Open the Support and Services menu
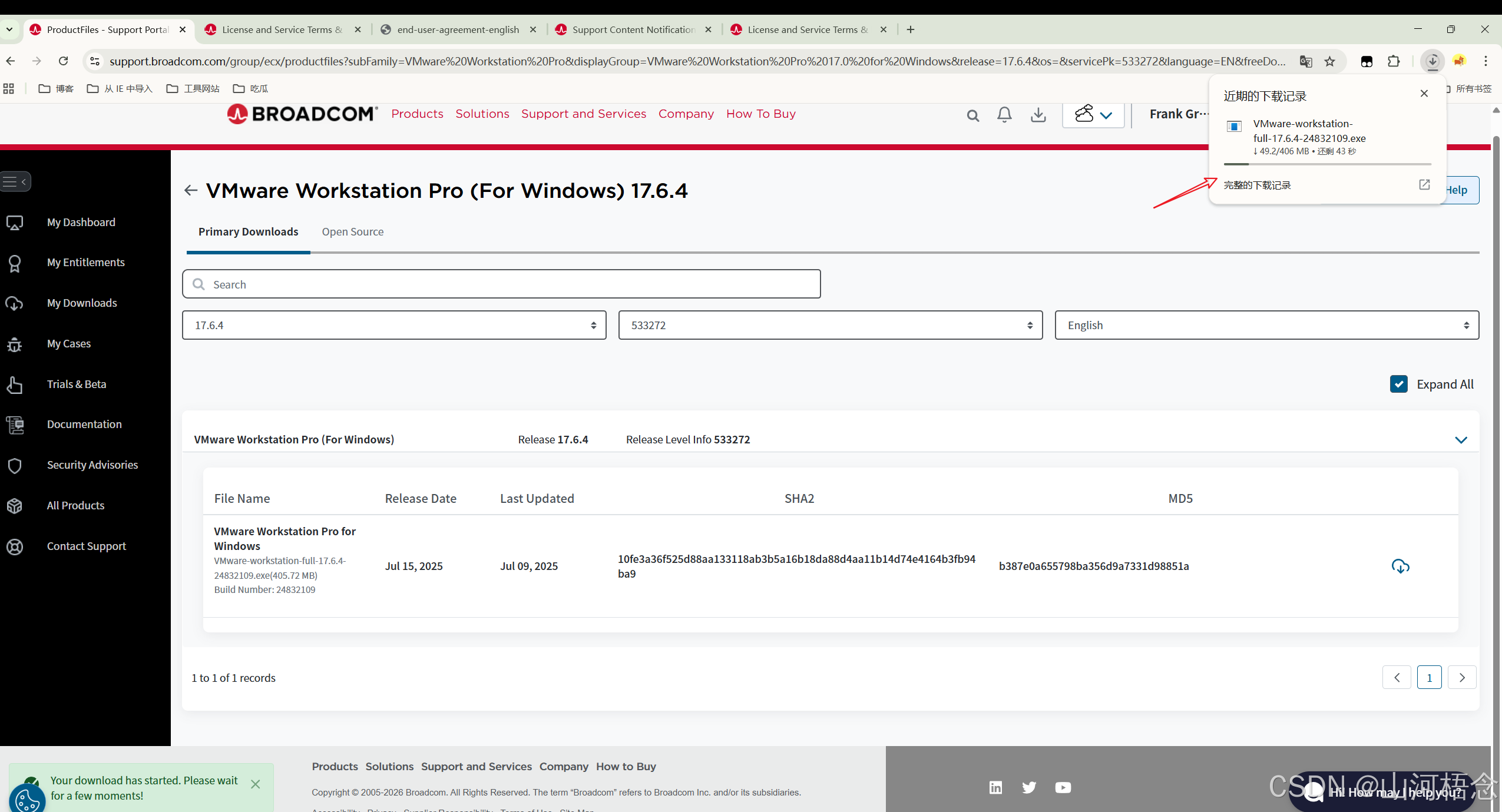Image resolution: width=1502 pixels, height=812 pixels. pyautogui.click(x=583, y=114)
